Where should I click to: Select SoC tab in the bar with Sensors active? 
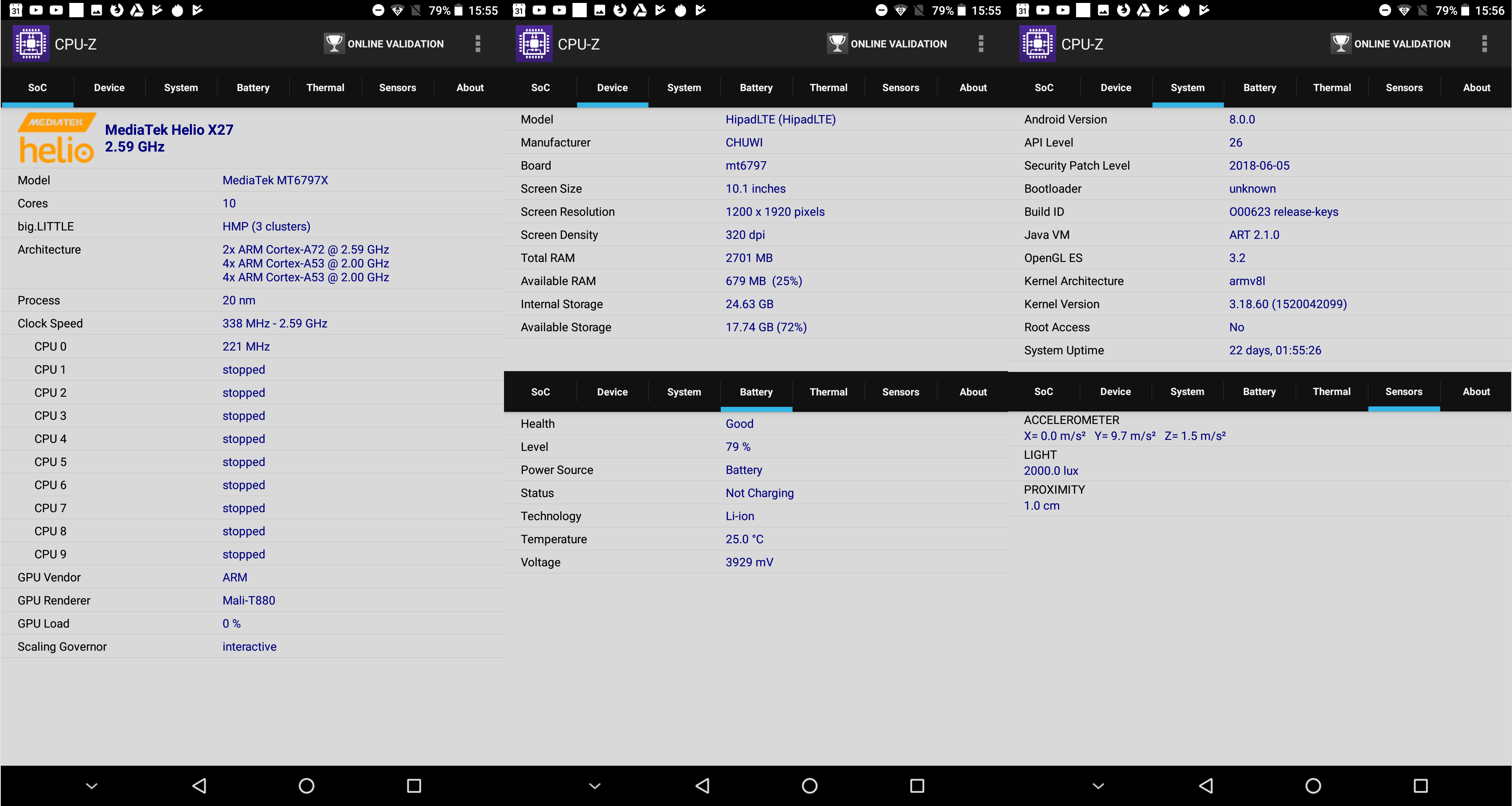[x=1043, y=391]
